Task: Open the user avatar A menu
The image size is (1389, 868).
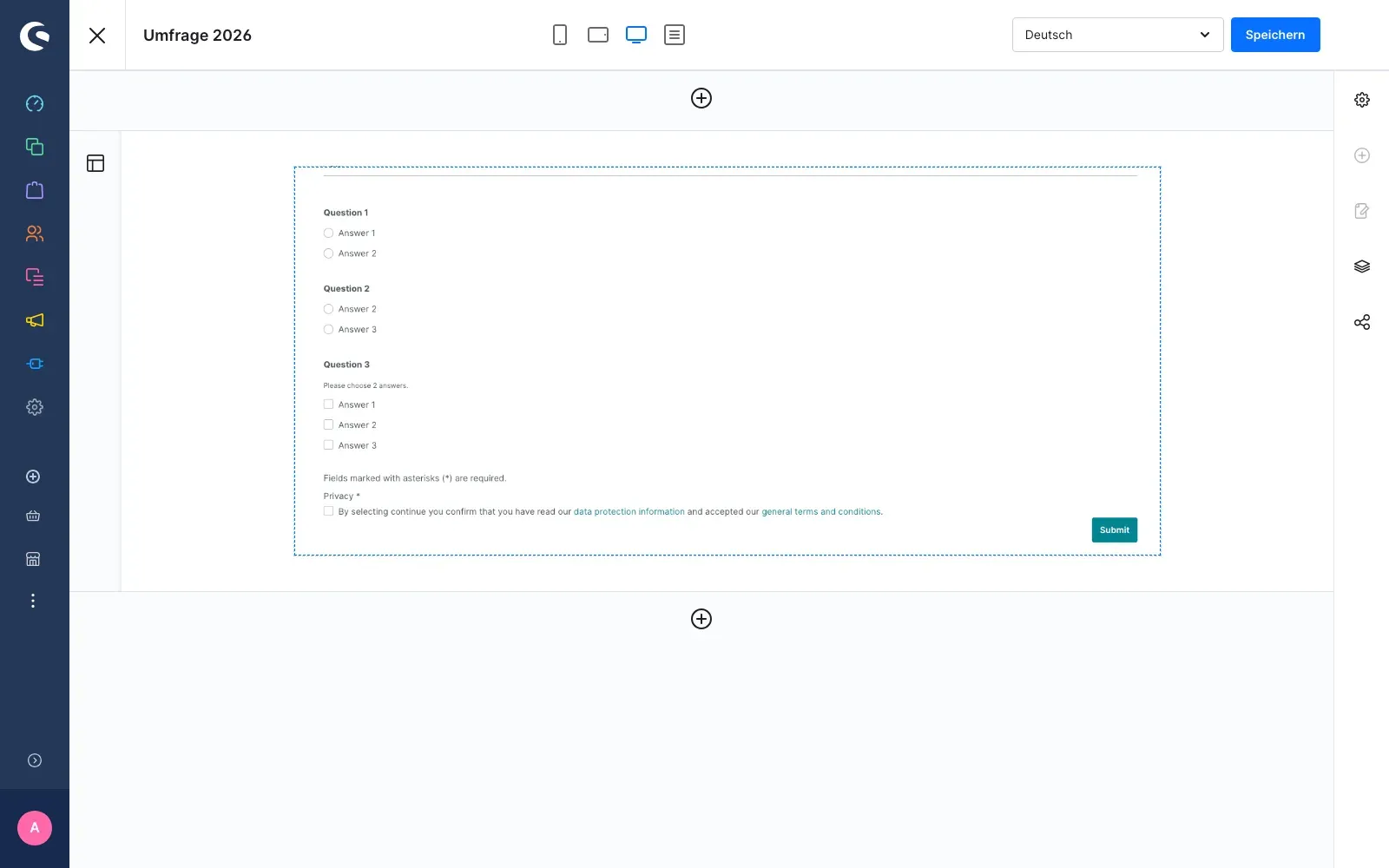Action: 35,828
